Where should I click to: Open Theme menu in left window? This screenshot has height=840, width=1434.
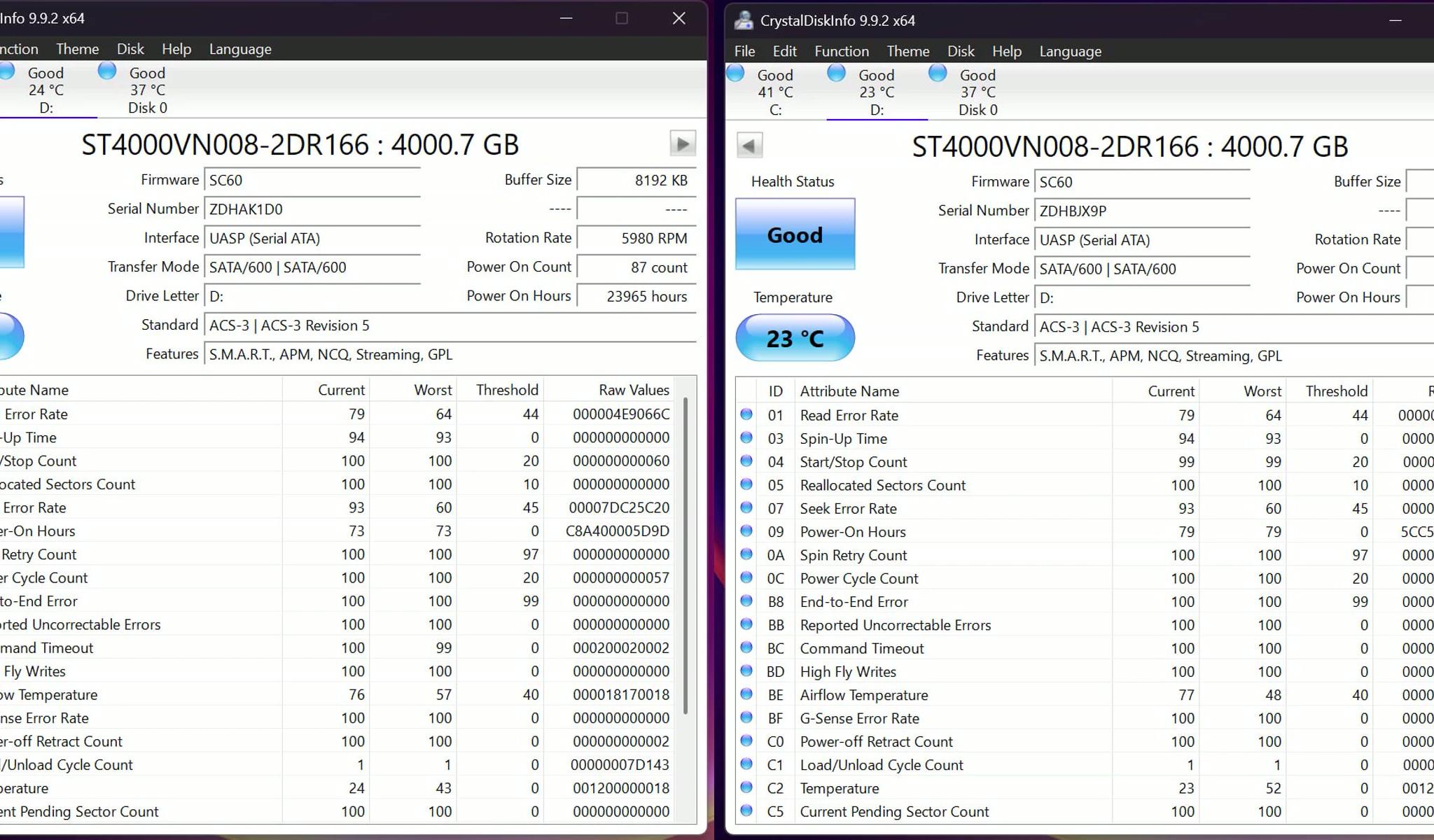77,49
